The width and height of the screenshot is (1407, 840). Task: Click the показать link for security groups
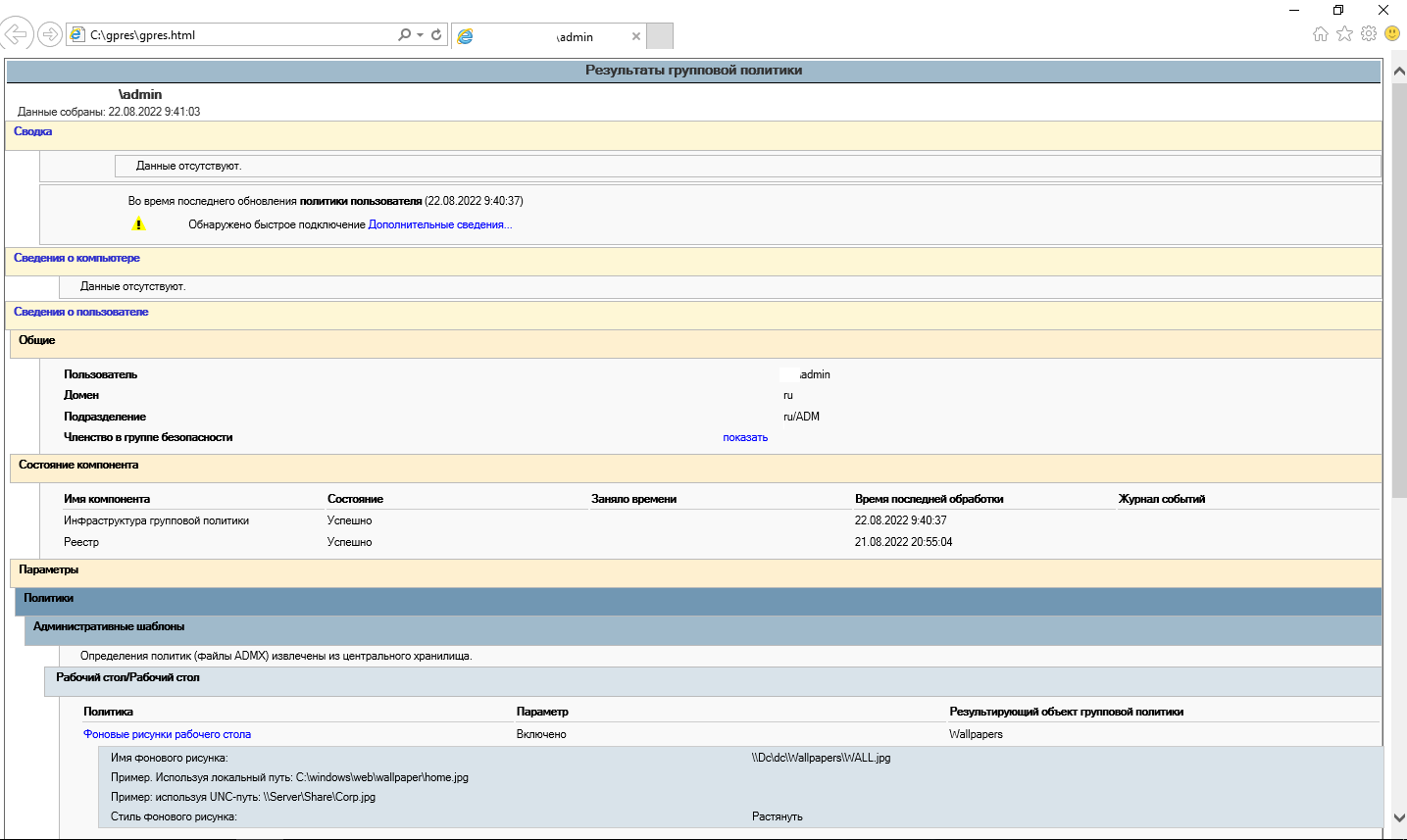pyautogui.click(x=745, y=437)
